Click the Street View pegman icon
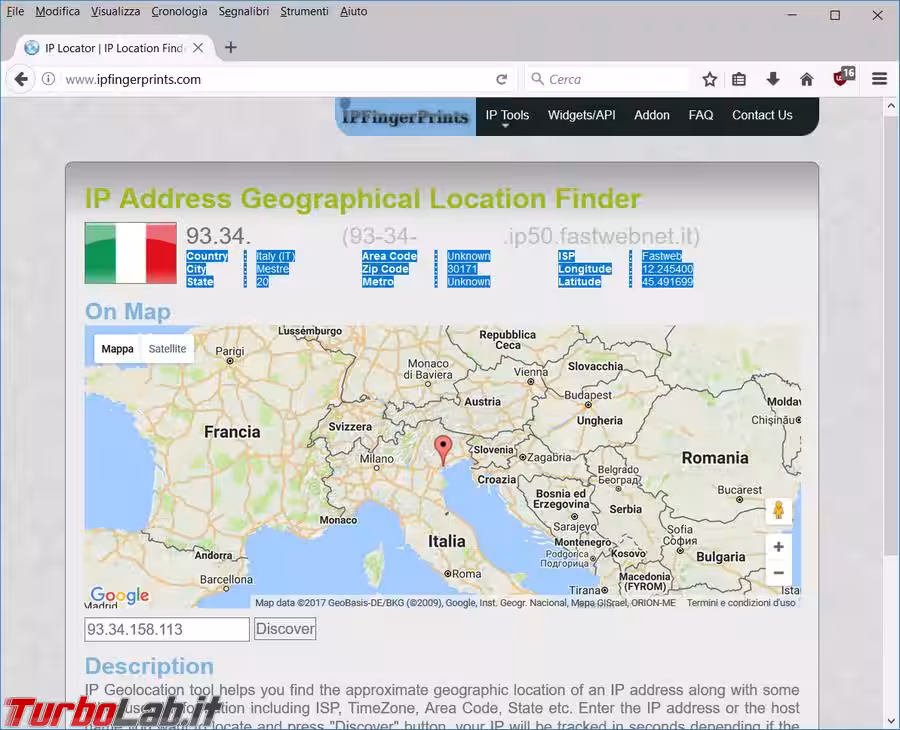The height and width of the screenshot is (730, 900). click(x=779, y=511)
